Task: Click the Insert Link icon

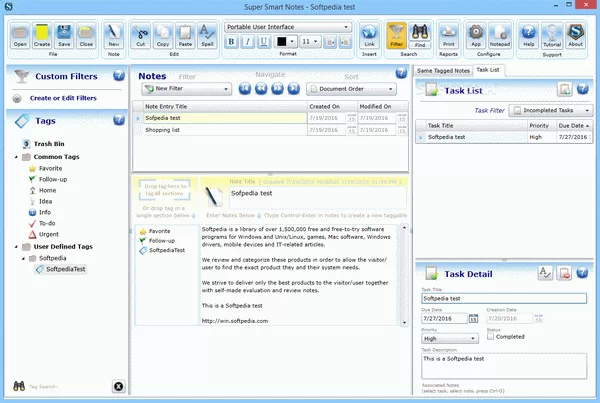Action: click(x=369, y=35)
